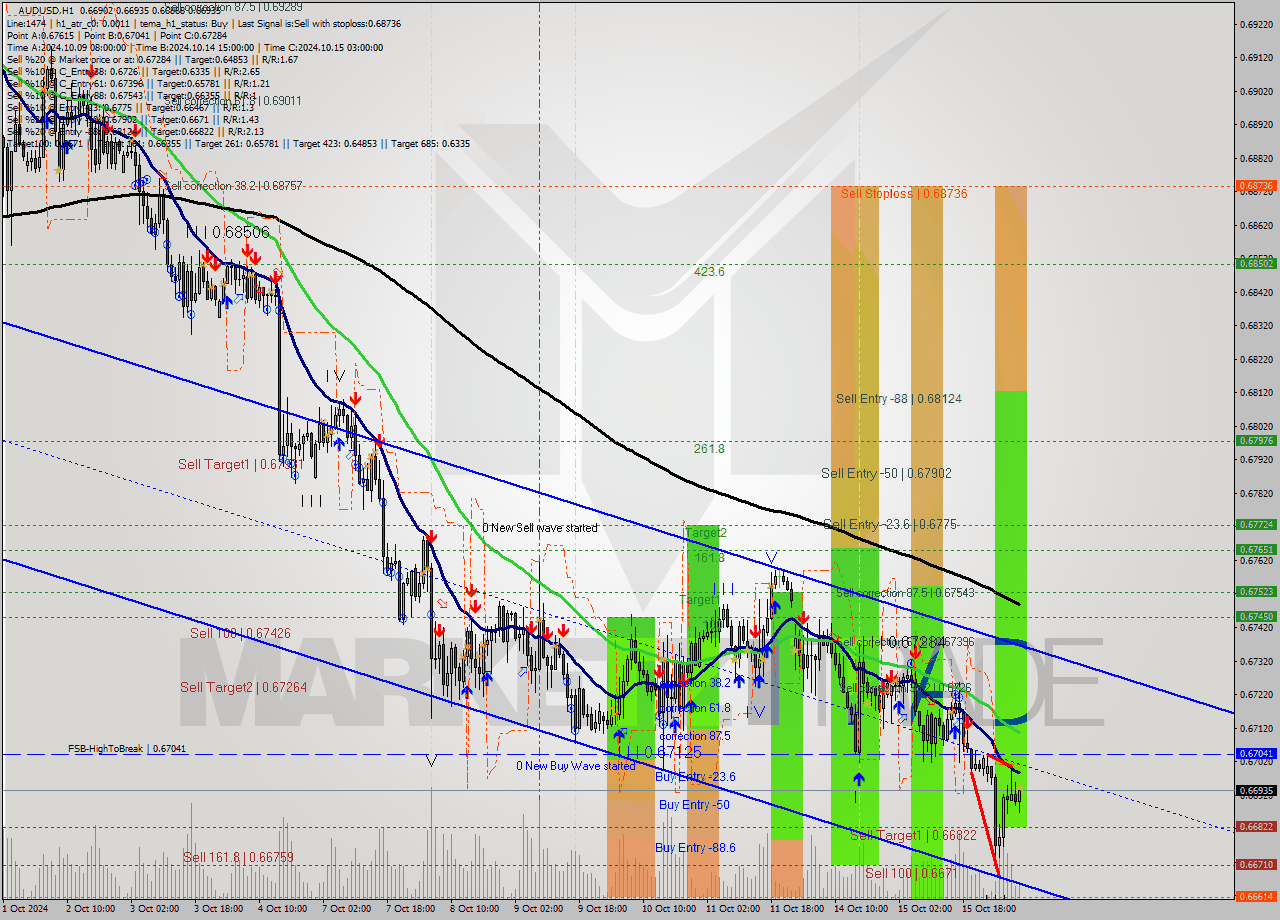The height and width of the screenshot is (920, 1280).
Task: Click the current price 0.66935 axis tag
Action: [1256, 790]
